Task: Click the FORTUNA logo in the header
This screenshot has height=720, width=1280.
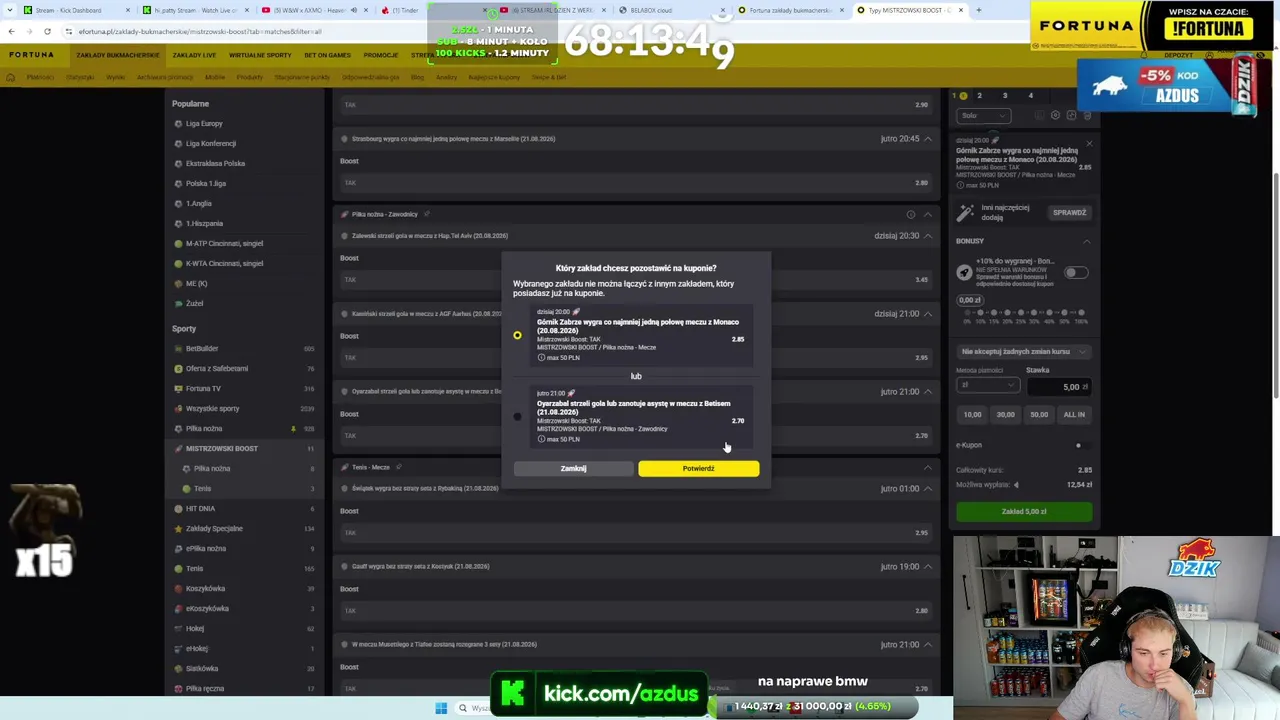Action: tap(30, 55)
